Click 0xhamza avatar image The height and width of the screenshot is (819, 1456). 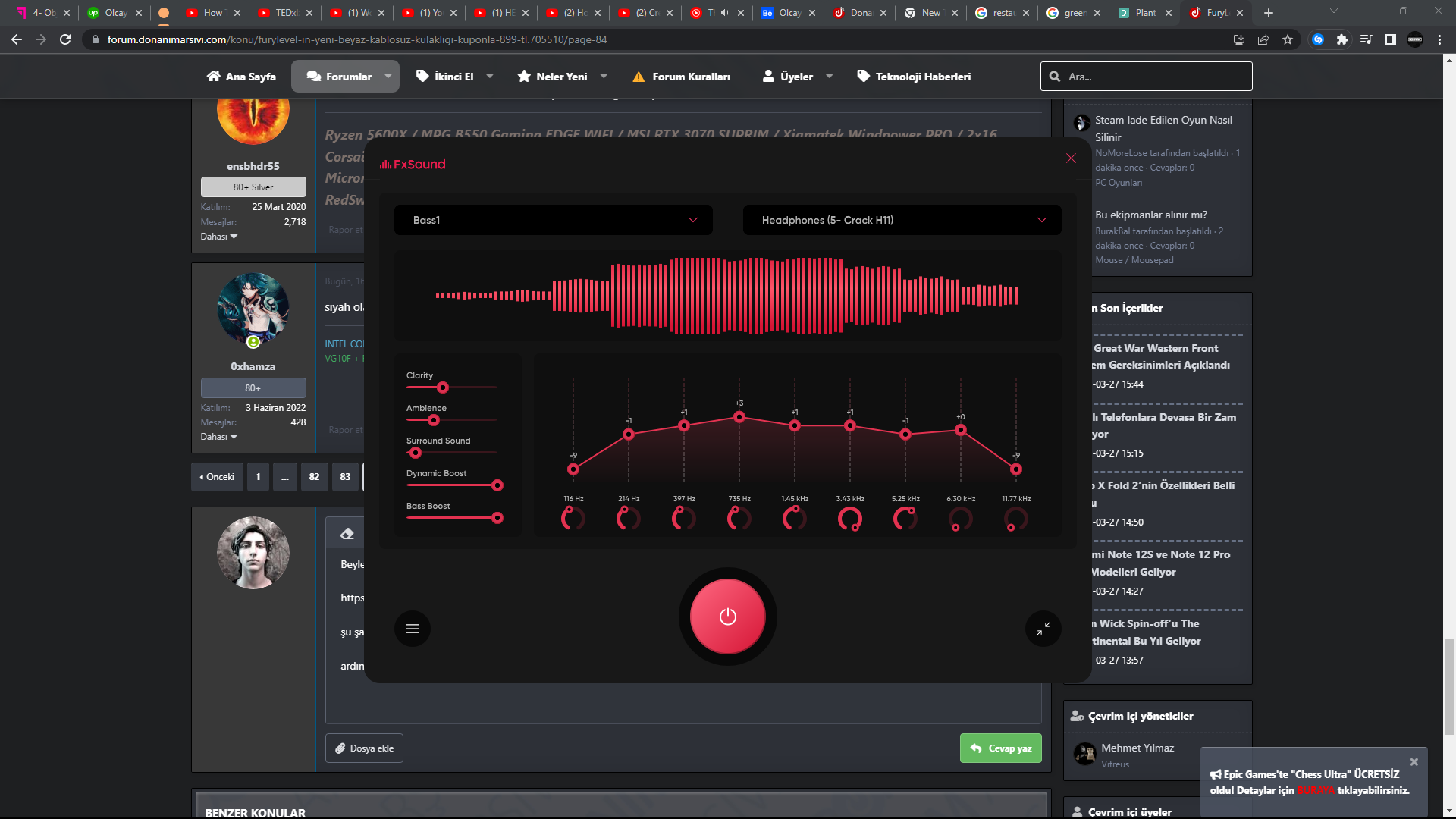pyautogui.click(x=253, y=309)
